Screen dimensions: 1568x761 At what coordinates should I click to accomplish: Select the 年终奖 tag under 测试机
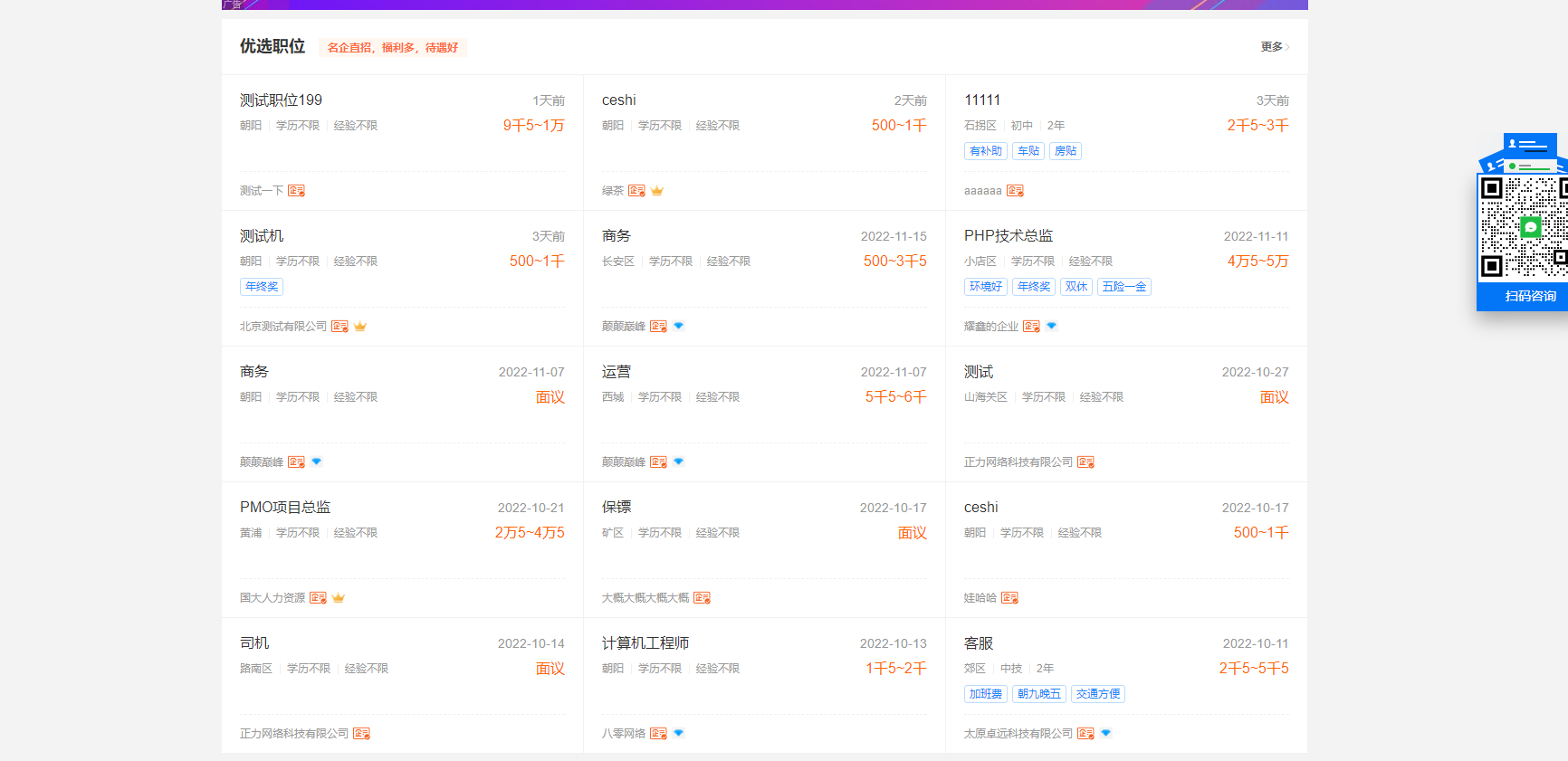tap(262, 287)
